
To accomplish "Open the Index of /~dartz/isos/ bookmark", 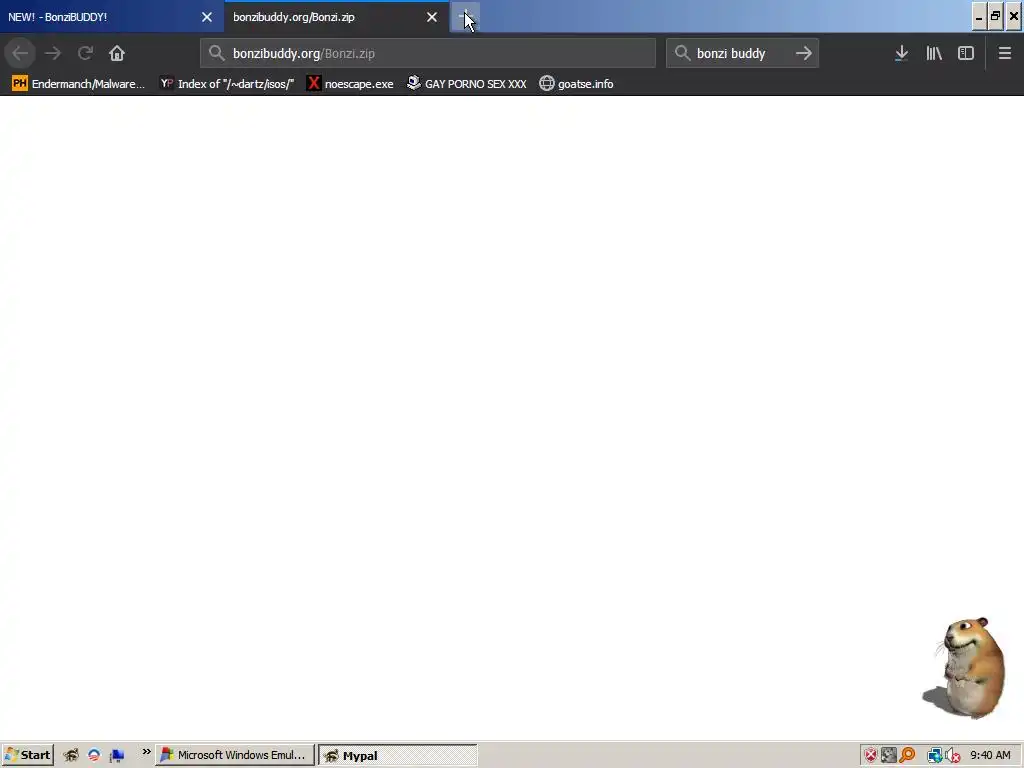I will tap(227, 84).
